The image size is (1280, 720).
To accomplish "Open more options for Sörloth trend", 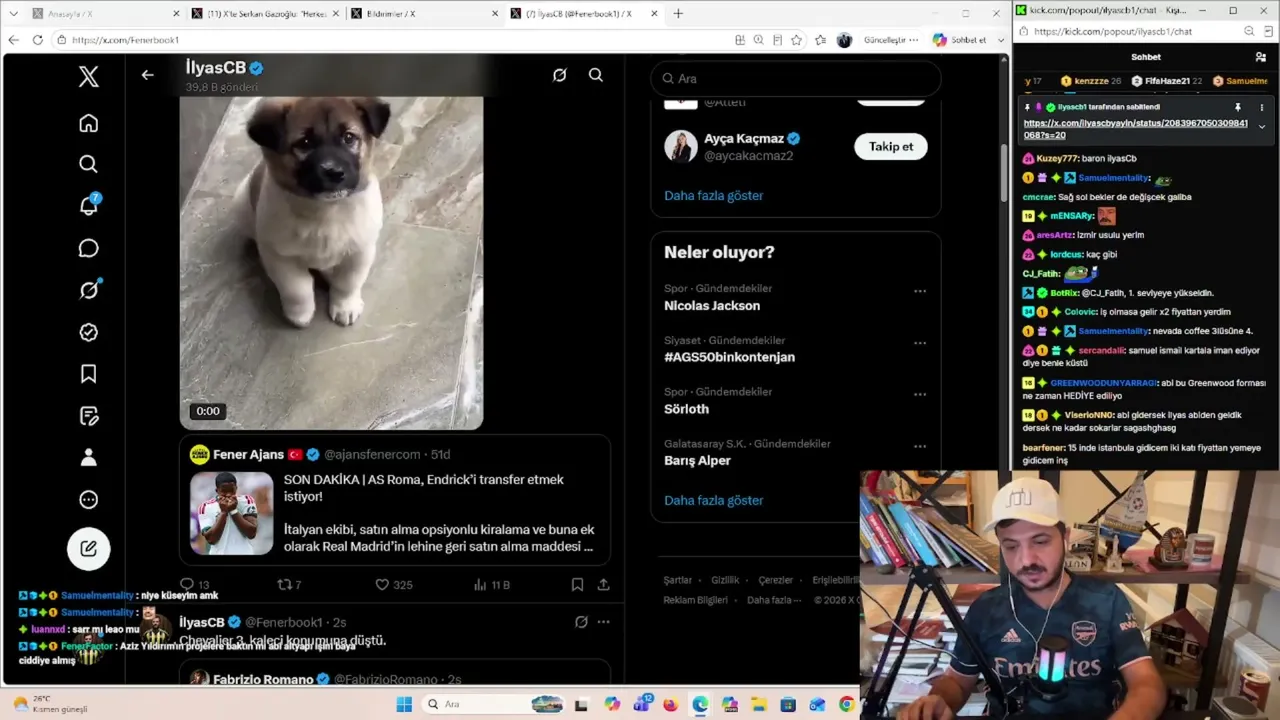I will pos(920,395).
